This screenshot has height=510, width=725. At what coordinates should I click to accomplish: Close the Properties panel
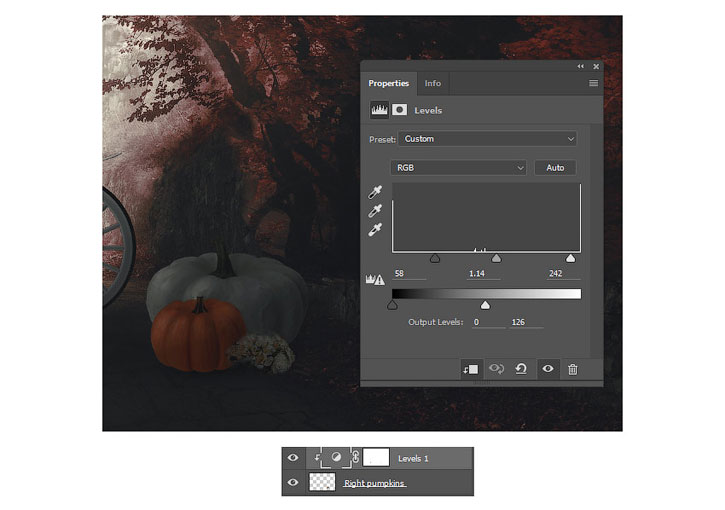(596, 66)
